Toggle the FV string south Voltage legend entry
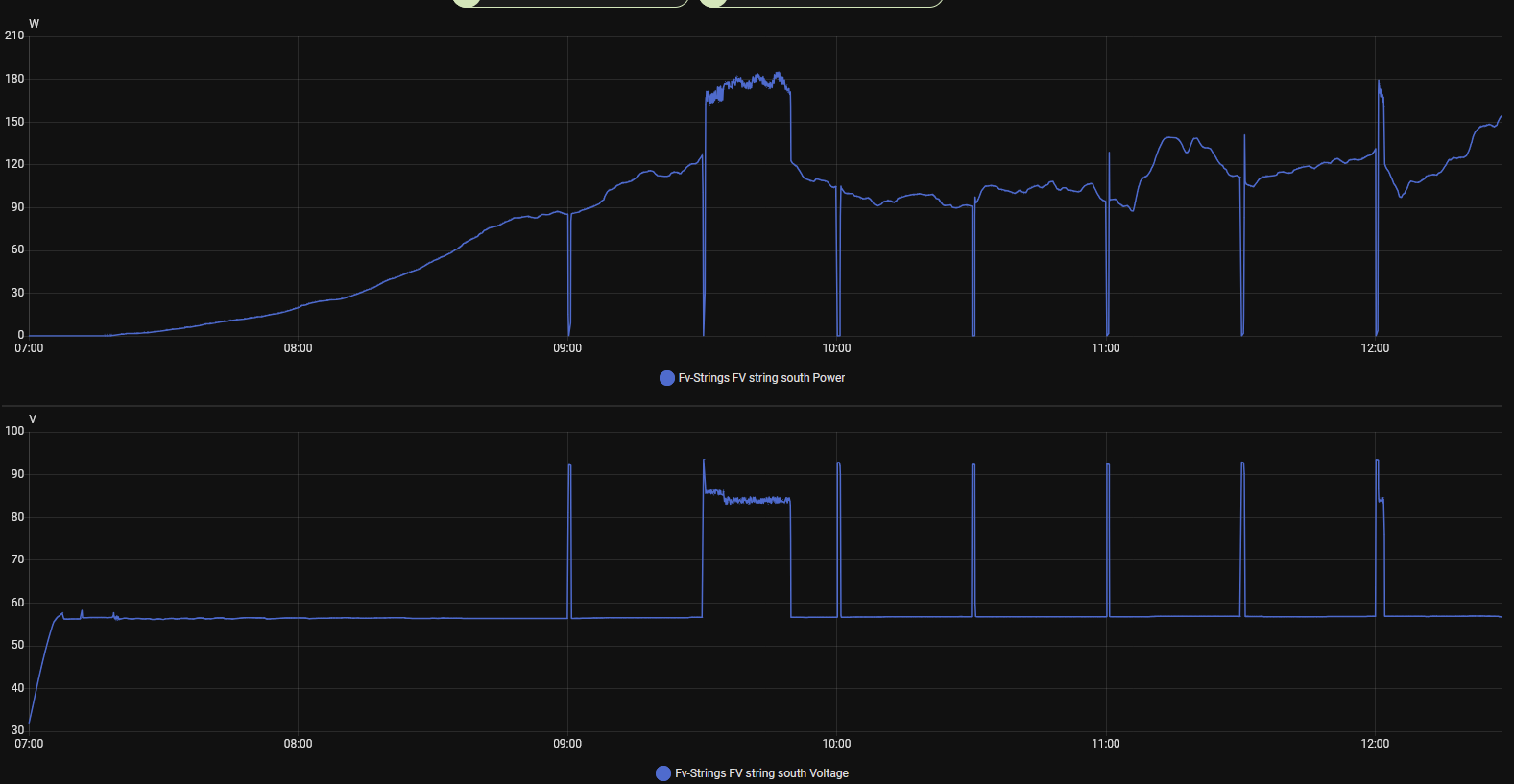This screenshot has width=1514, height=784. (x=753, y=773)
